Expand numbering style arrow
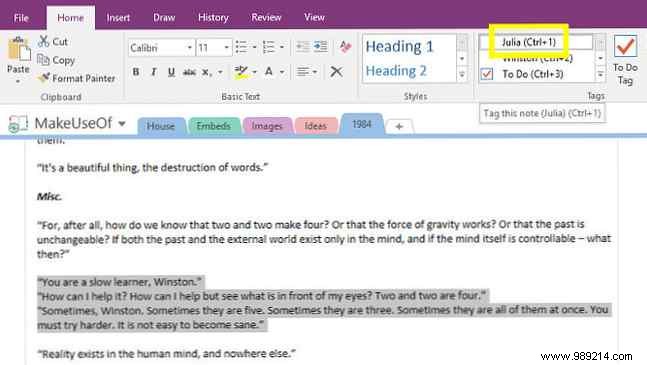This screenshot has width=647, height=365. pos(282,47)
